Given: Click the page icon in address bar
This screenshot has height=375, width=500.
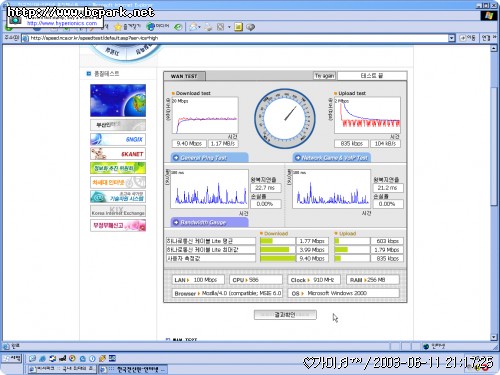Looking at the screenshot, I should (25, 38).
